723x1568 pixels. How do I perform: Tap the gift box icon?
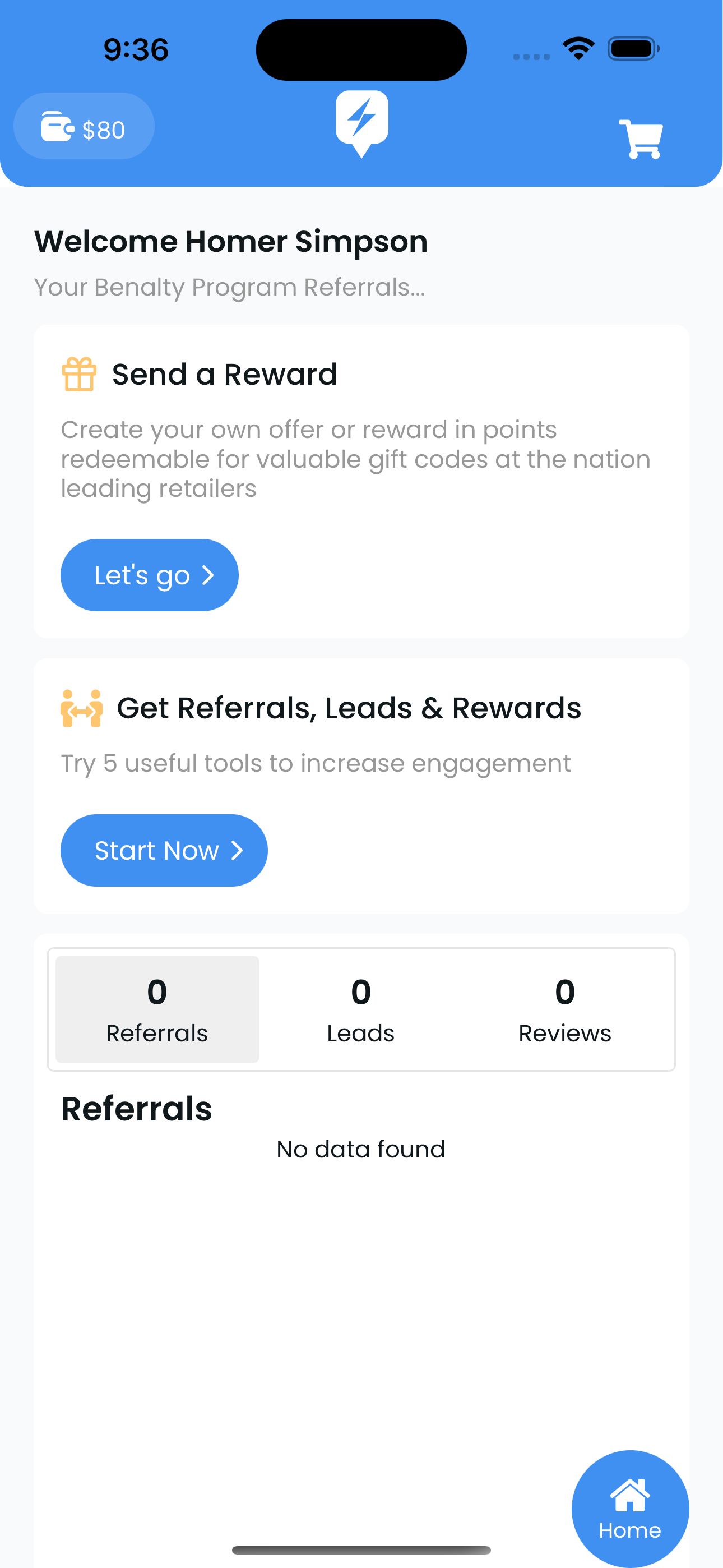pyautogui.click(x=79, y=373)
